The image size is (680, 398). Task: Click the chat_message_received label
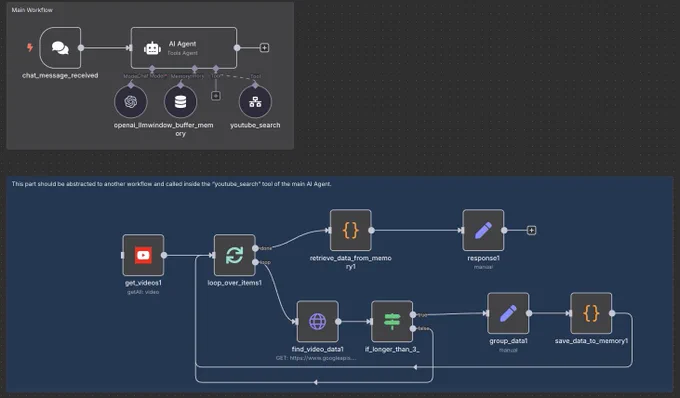60,75
